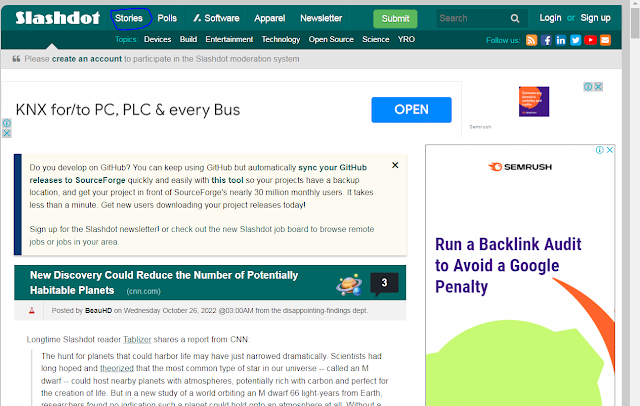
Task: Follow the theorized link in the article
Action: (x=117, y=368)
